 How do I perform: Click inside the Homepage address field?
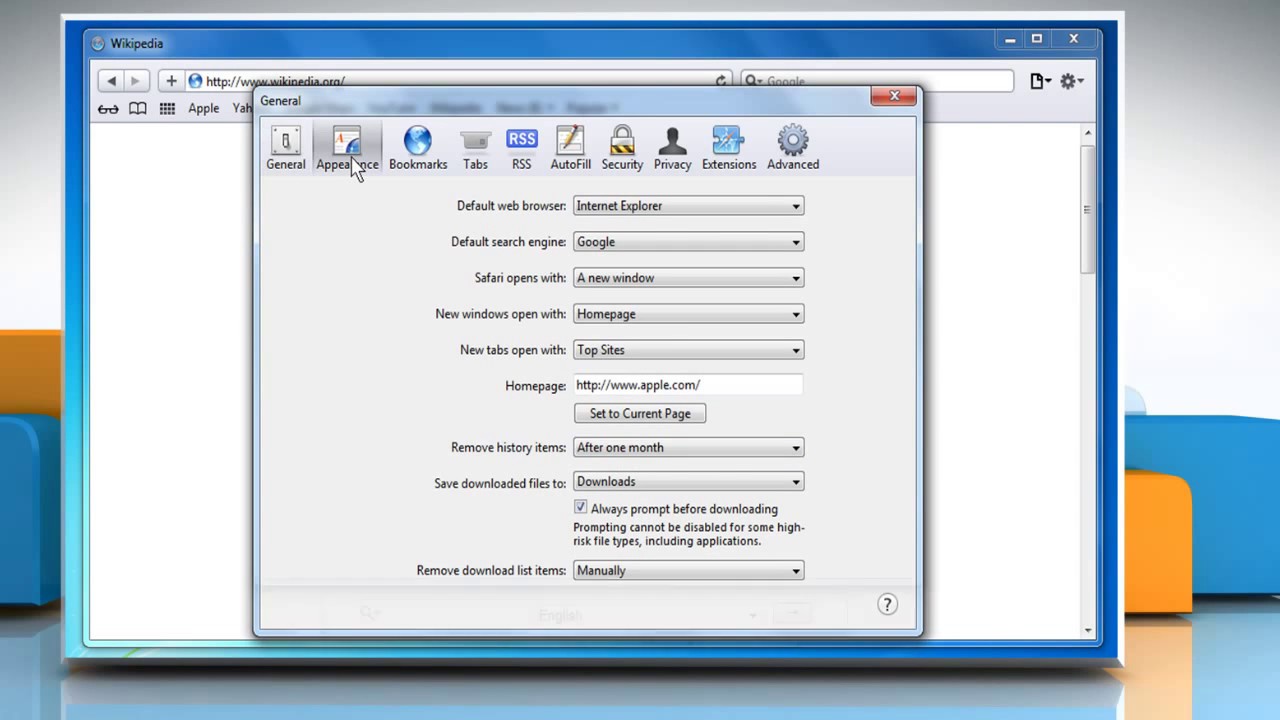(x=688, y=385)
